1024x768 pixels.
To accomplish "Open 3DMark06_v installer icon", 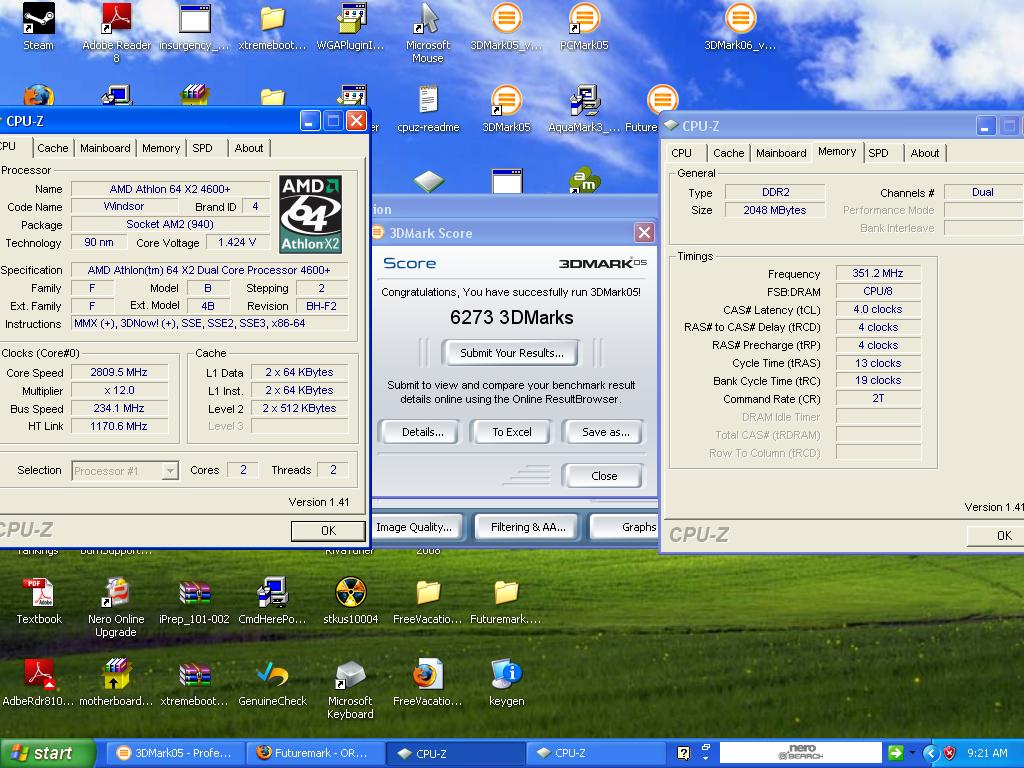I will (739, 26).
